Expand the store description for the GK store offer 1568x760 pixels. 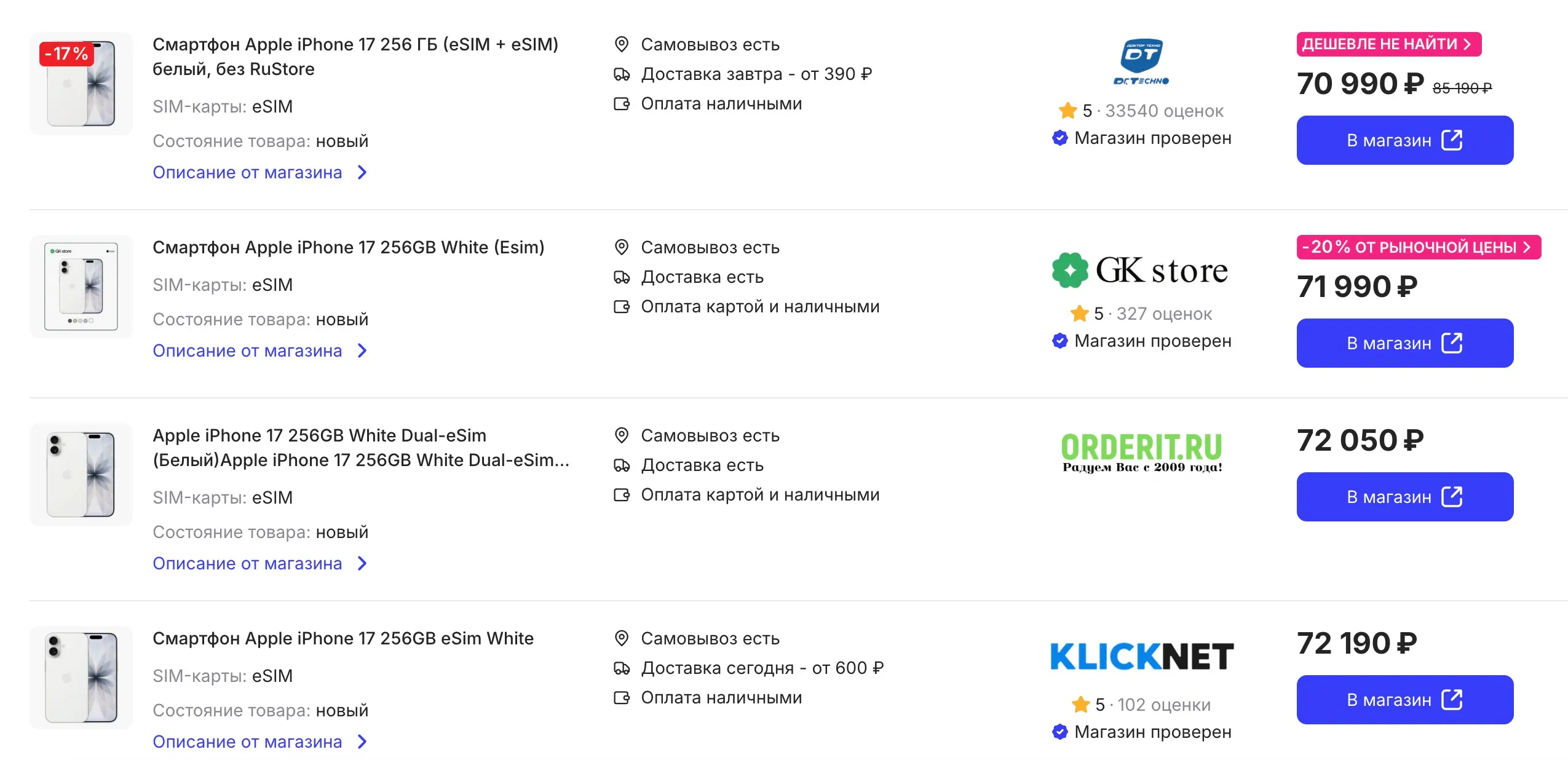pos(259,350)
